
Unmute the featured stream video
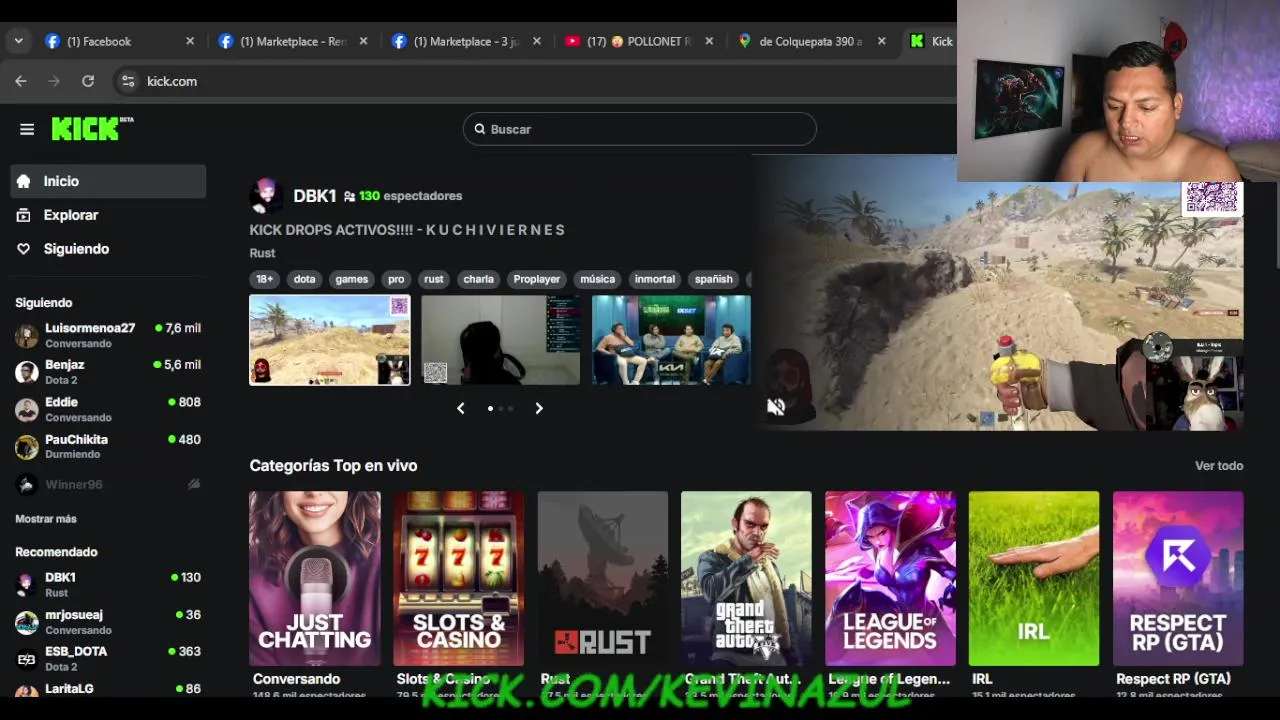[776, 406]
